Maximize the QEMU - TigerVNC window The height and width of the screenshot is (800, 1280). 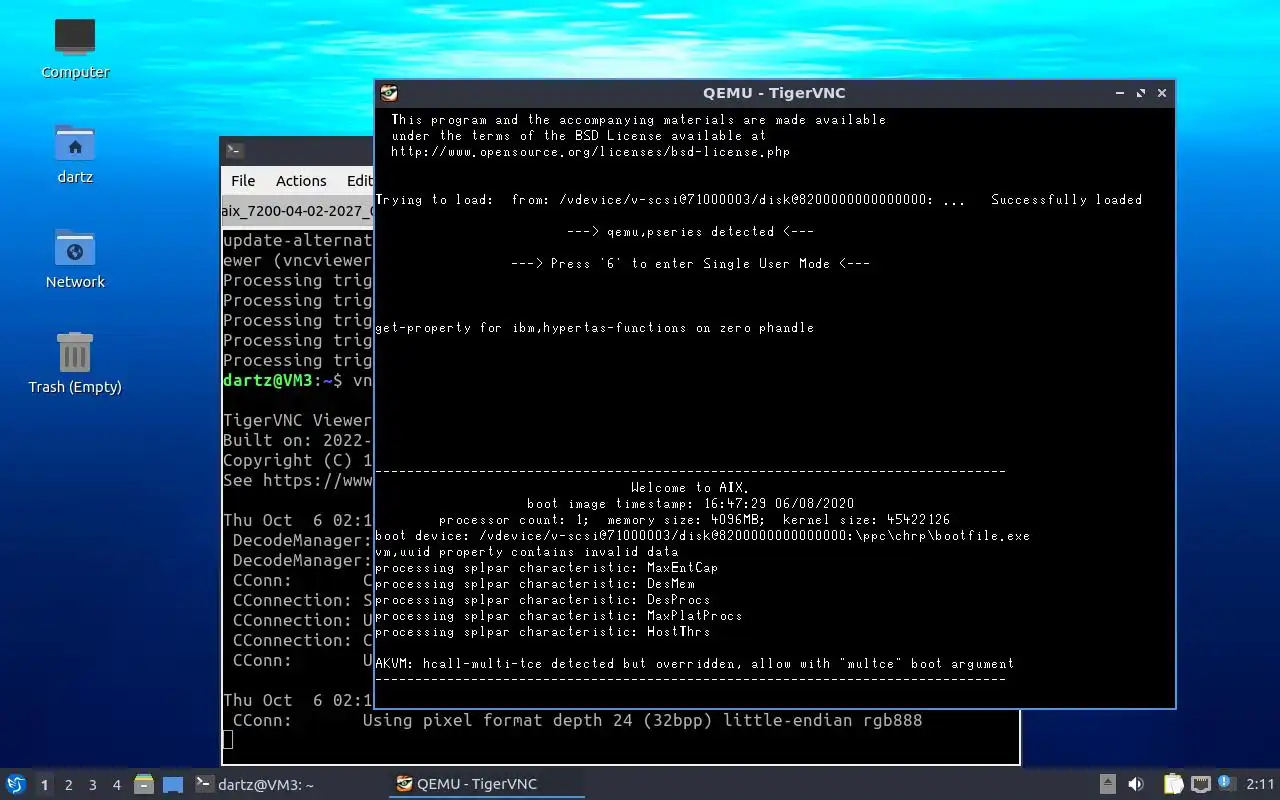pyautogui.click(x=1141, y=93)
